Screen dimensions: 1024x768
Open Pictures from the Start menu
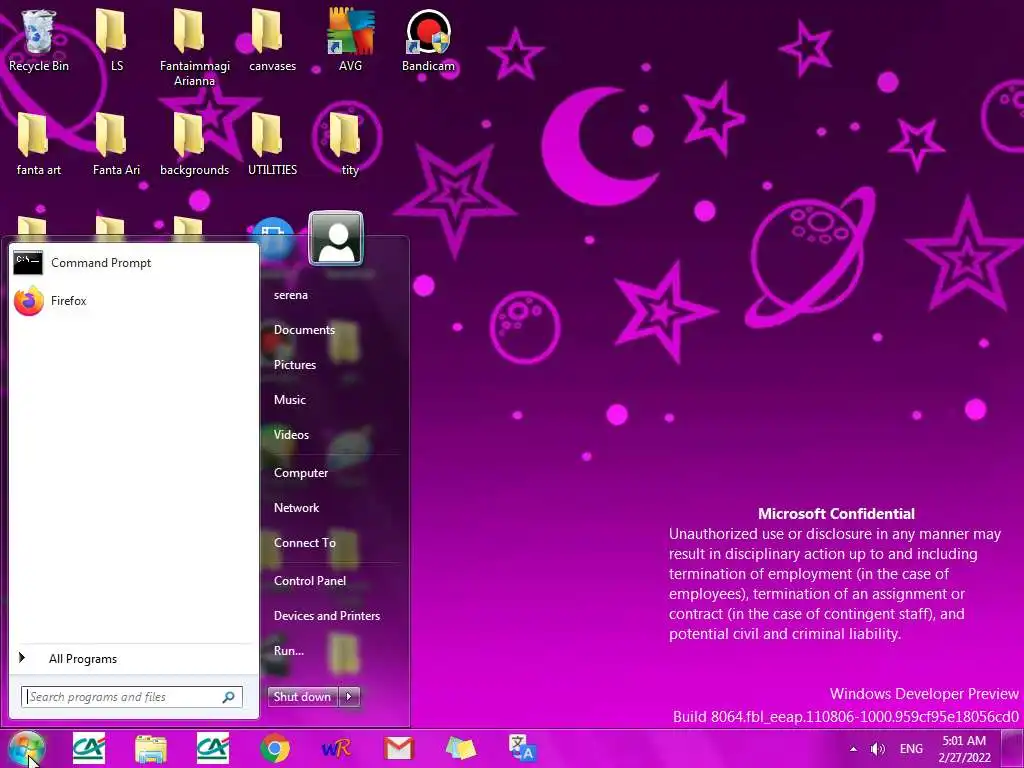(295, 365)
